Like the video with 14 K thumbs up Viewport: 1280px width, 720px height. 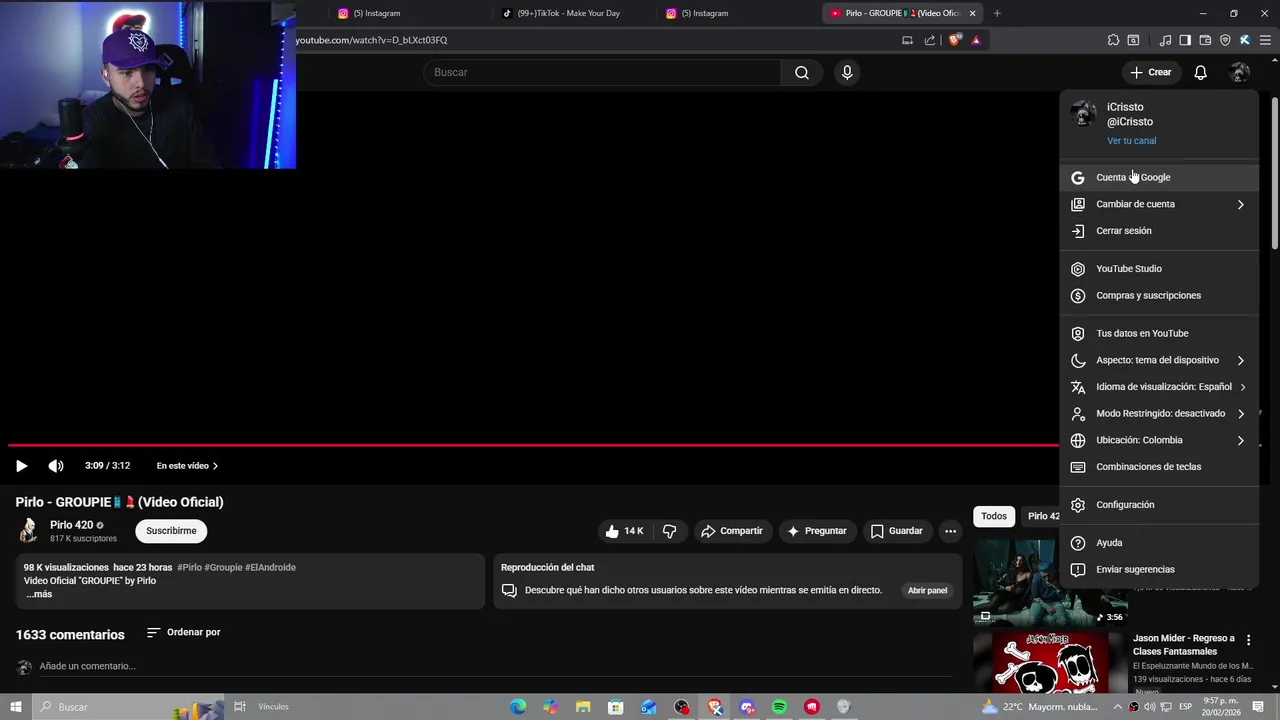tap(625, 531)
